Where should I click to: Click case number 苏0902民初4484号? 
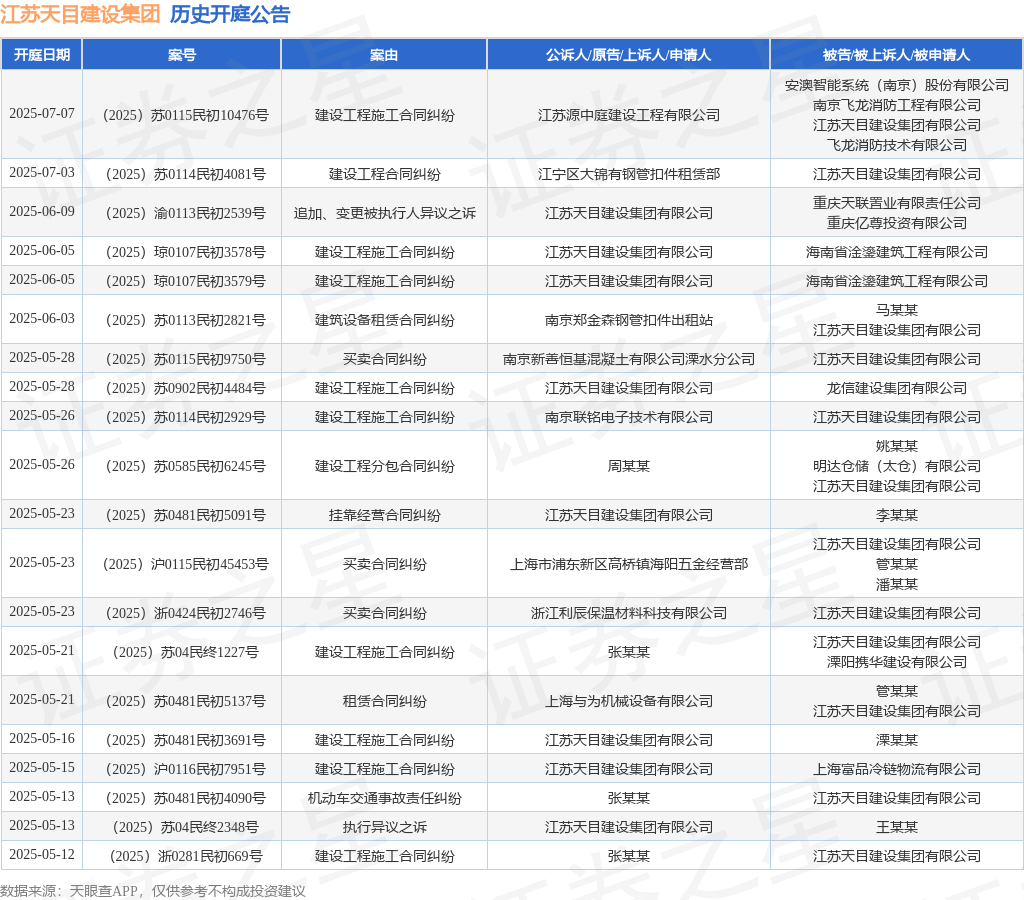185,389
